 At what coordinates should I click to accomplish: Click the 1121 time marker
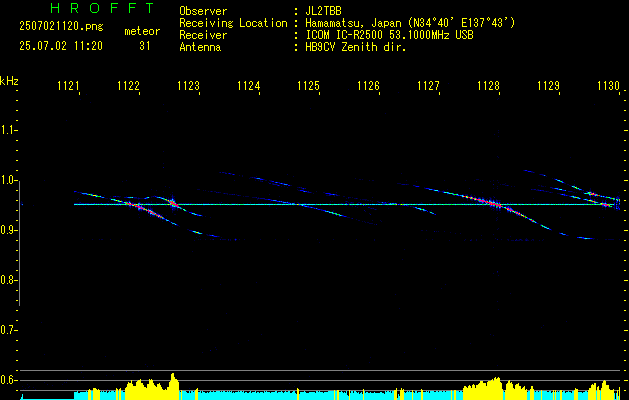point(67,86)
